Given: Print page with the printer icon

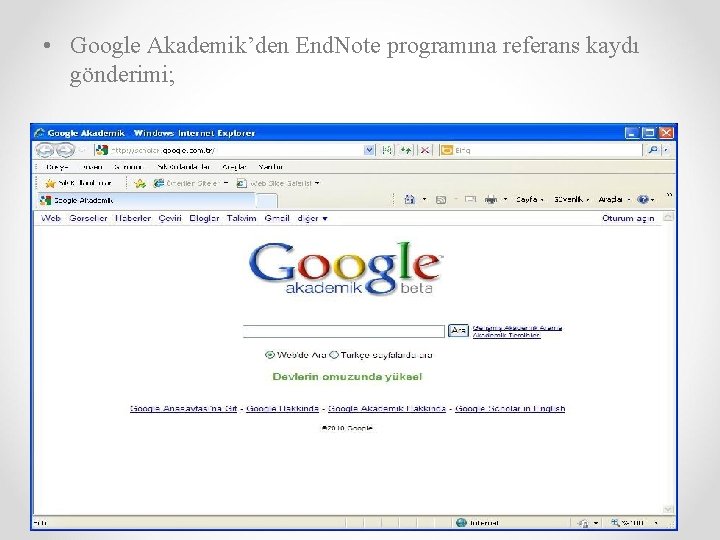Looking at the screenshot, I should [x=491, y=199].
